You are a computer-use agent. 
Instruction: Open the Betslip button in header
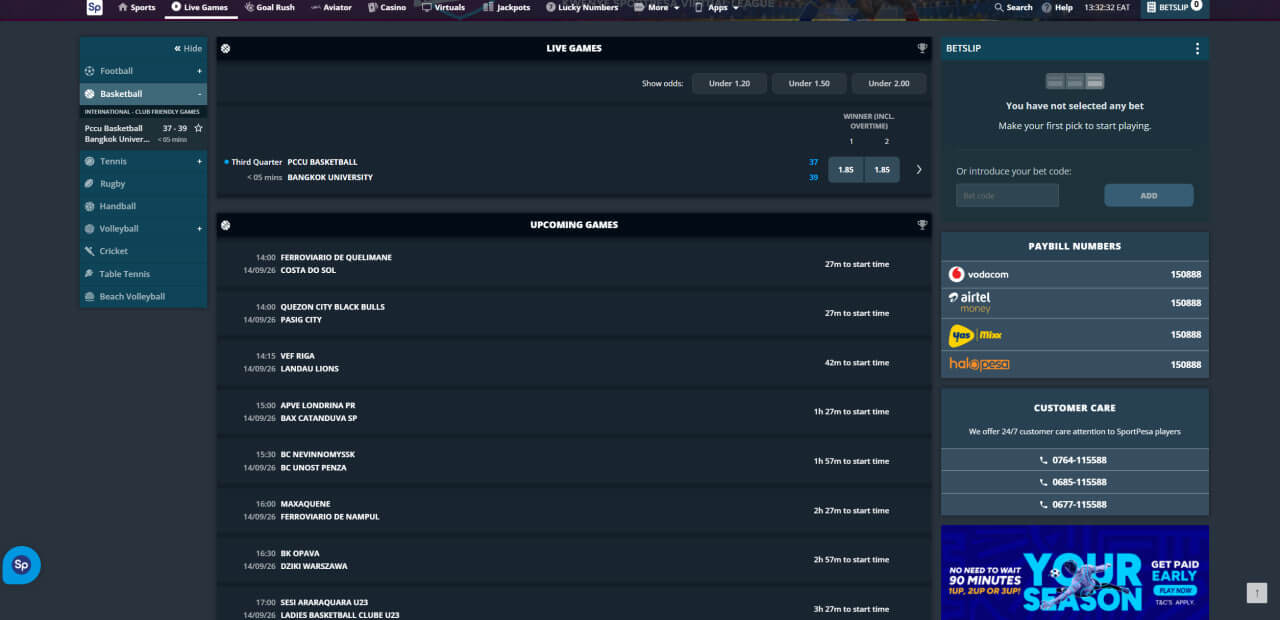[x=1174, y=7]
